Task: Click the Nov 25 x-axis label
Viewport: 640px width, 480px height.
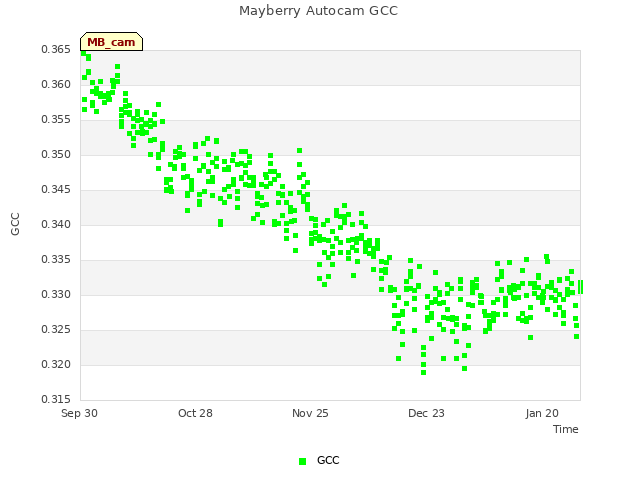Action: 310,413
